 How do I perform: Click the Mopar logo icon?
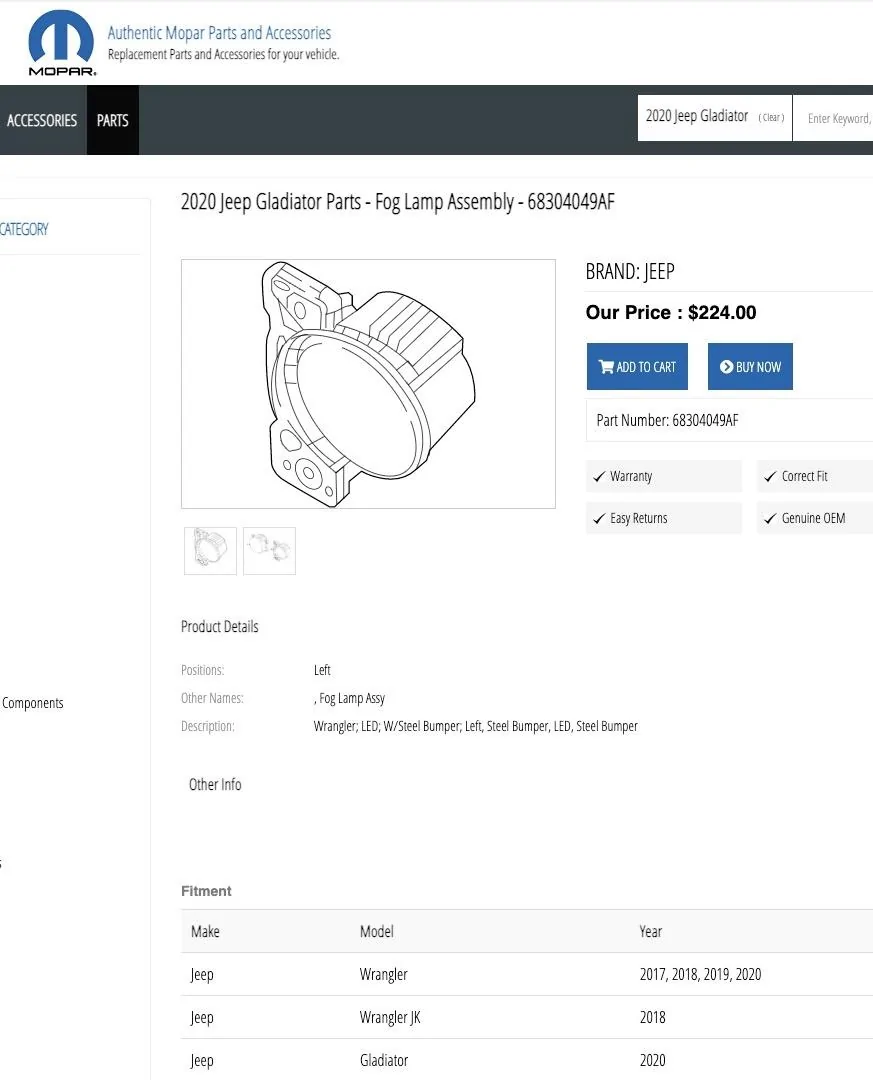pos(61,42)
